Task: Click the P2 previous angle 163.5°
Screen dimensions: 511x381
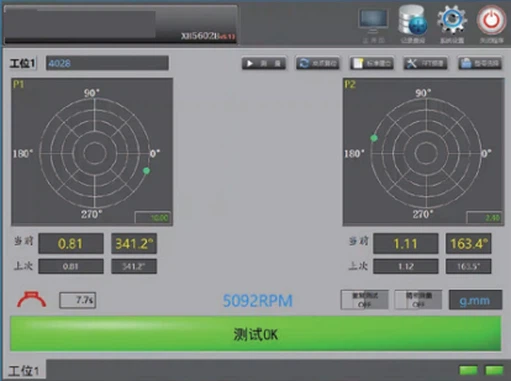Action: (469, 266)
